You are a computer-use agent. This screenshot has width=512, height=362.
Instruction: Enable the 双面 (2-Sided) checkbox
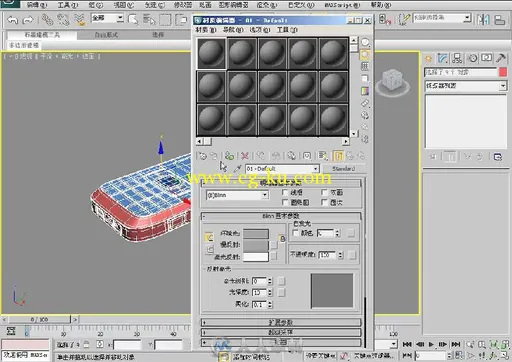click(x=324, y=192)
